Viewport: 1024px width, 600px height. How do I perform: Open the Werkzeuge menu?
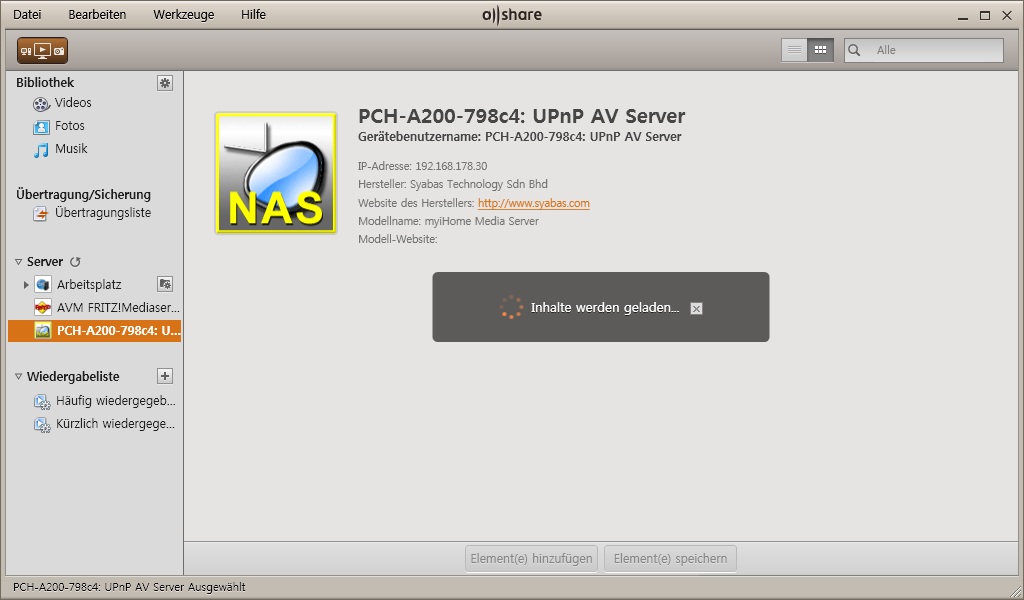pyautogui.click(x=183, y=15)
